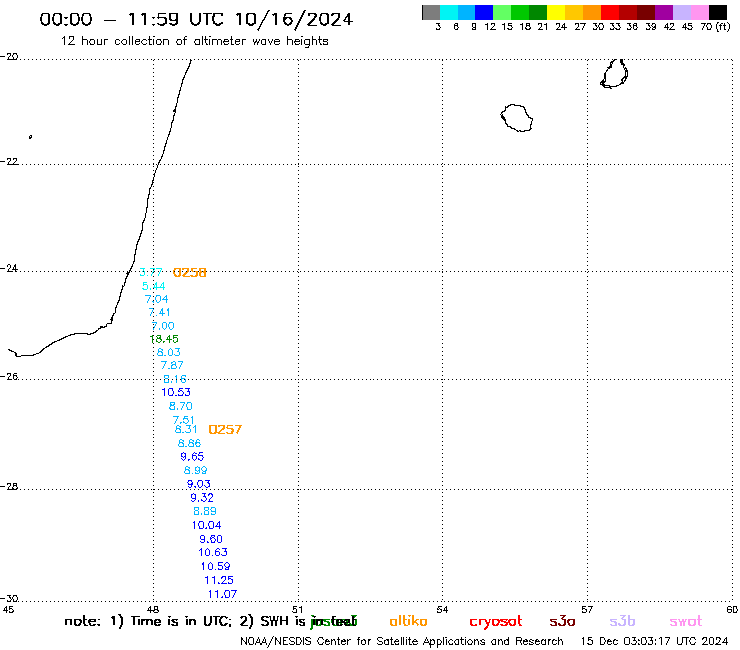Click the blue 10.53 wave height

point(176,392)
